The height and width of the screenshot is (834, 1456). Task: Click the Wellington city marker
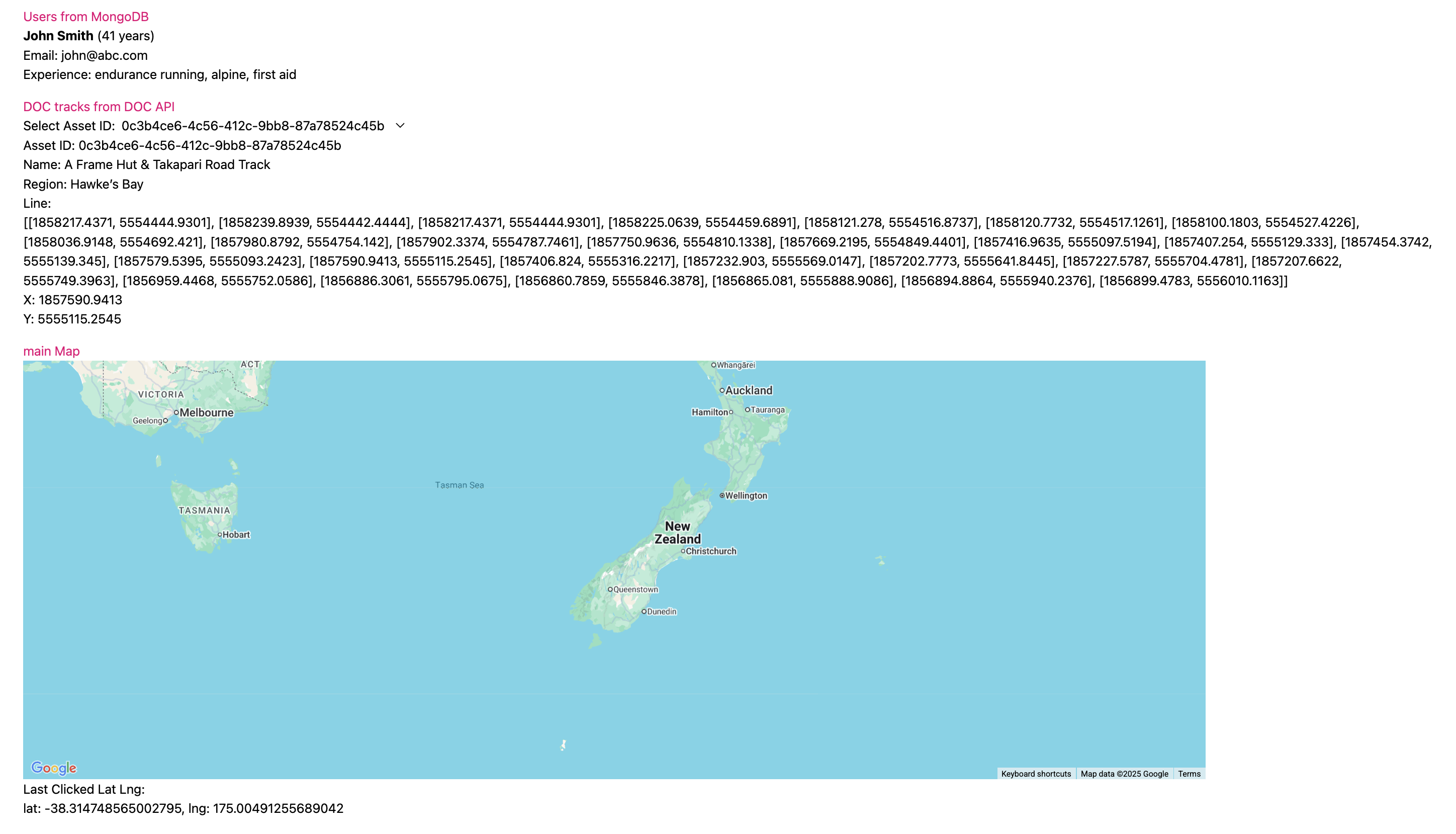722,495
